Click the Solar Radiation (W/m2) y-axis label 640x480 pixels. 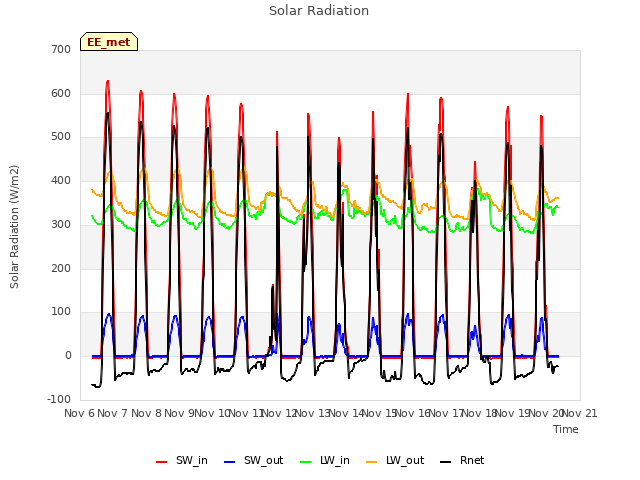coord(14,227)
